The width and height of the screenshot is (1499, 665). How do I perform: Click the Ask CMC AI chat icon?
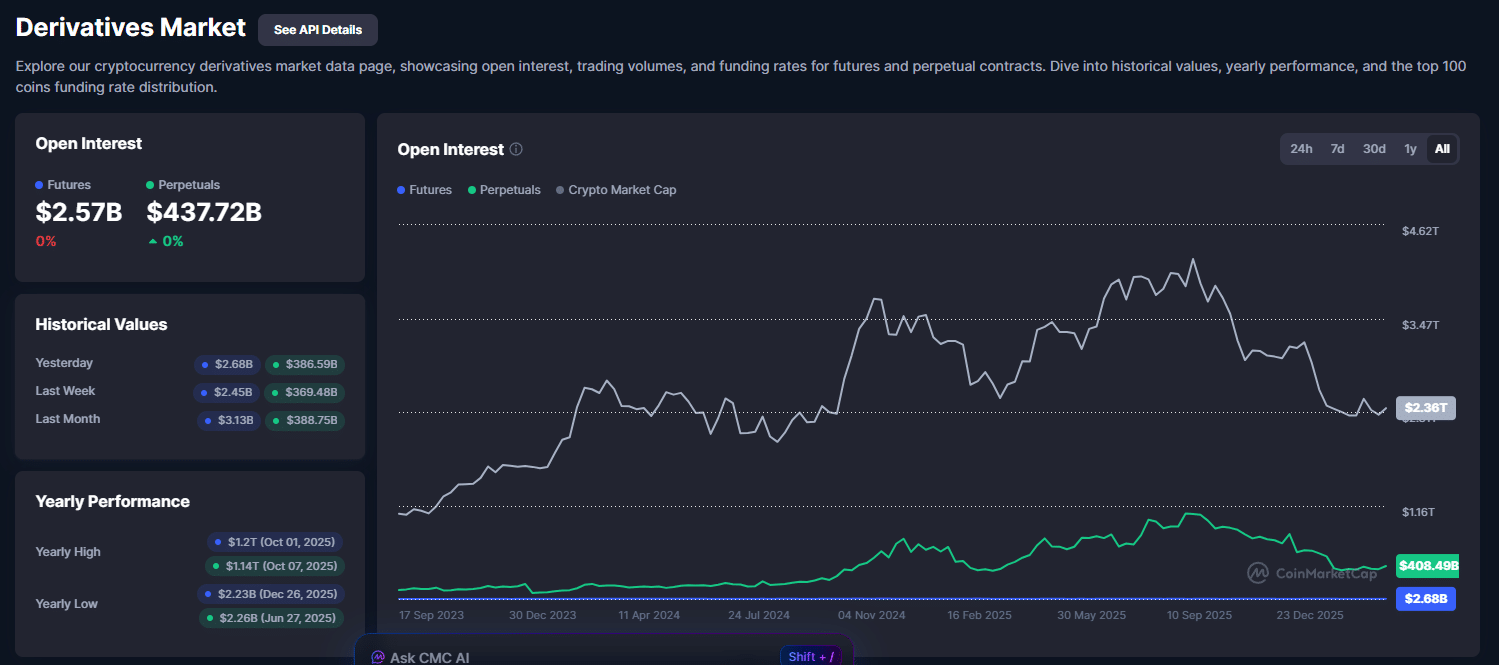(x=378, y=657)
